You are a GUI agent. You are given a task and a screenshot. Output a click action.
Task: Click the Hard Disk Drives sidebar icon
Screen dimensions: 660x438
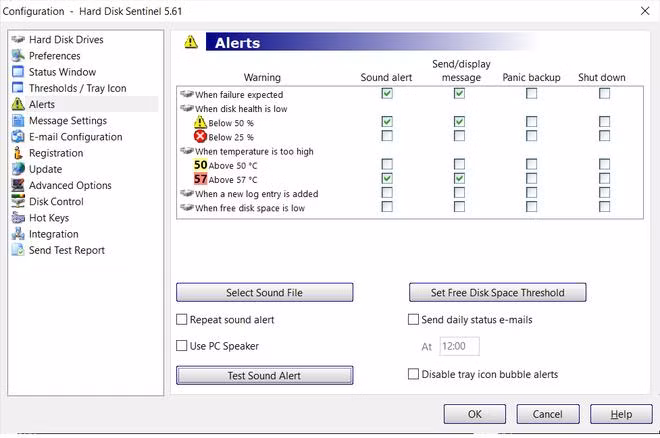tap(18, 40)
